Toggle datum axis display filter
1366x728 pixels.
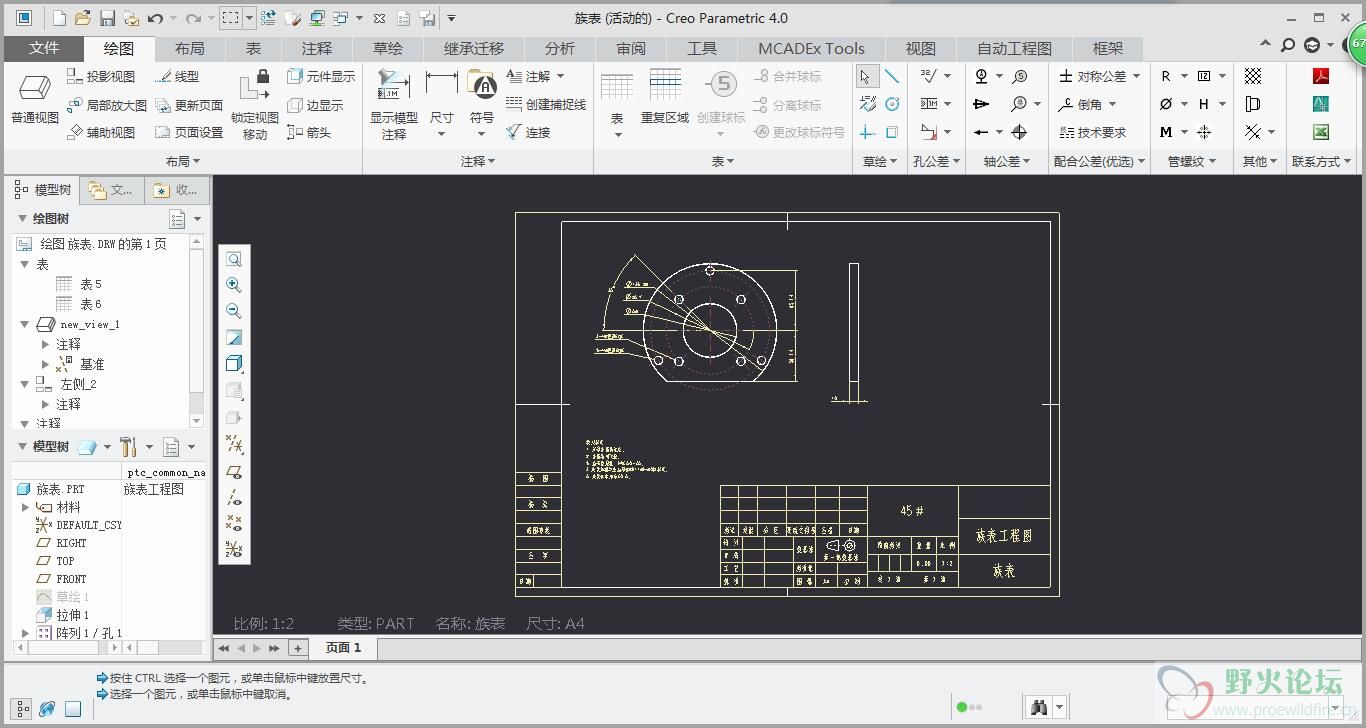click(x=234, y=497)
